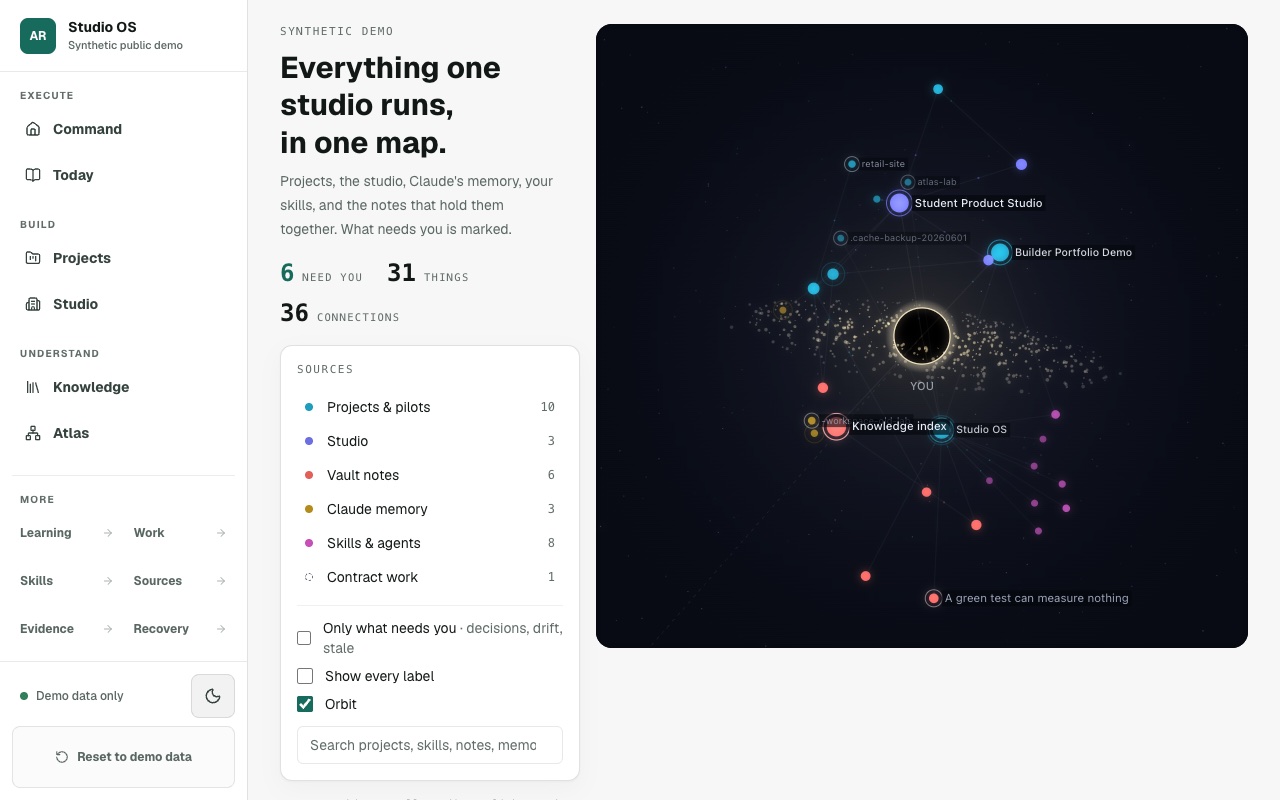Click the central YOU node
Screen dimensions: 1280x800
[x=922, y=336]
